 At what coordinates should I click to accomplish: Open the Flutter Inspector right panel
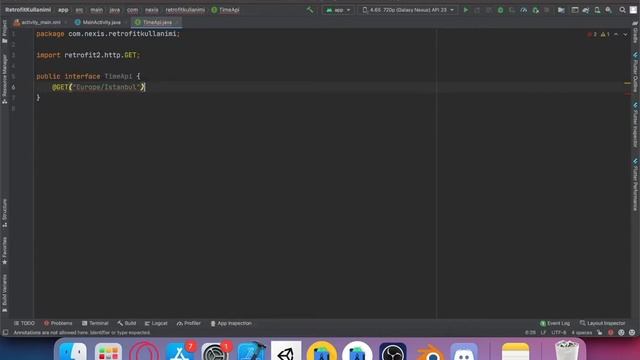click(x=636, y=124)
